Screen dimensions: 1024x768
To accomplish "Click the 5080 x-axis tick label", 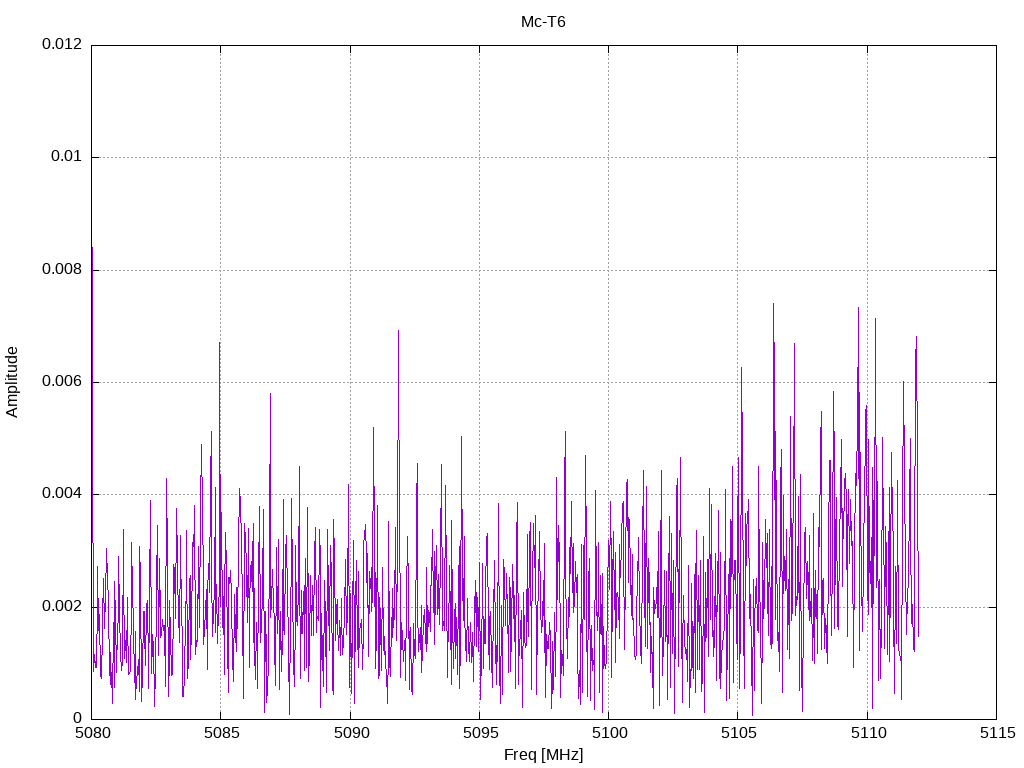I will click(92, 733).
